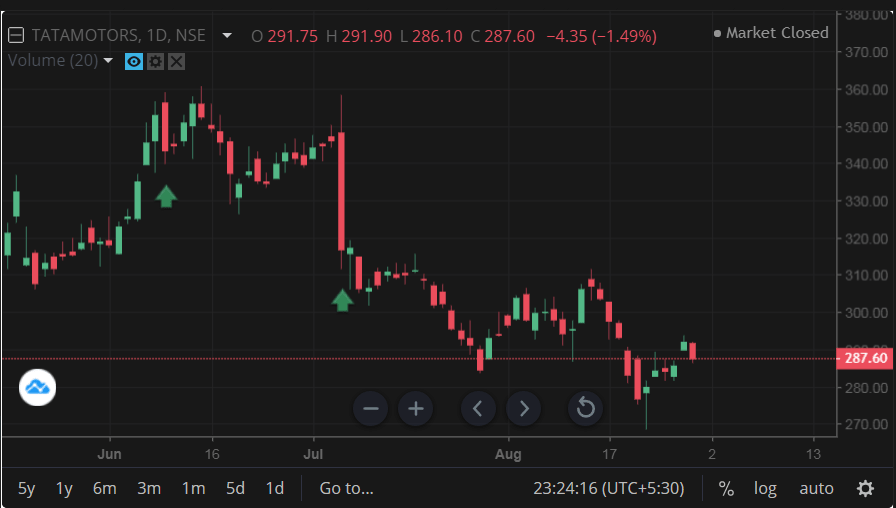The height and width of the screenshot is (508, 896).
Task: Open the Volume indicator settings gear
Action: [x=155, y=61]
